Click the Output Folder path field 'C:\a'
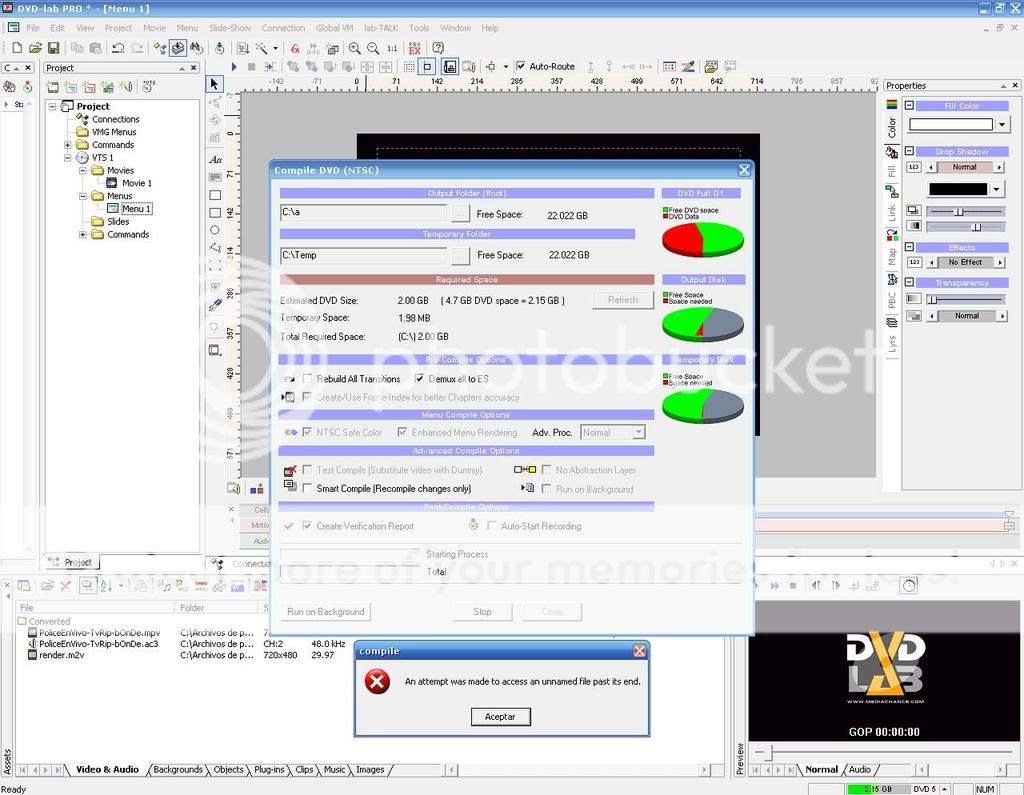The height and width of the screenshot is (795, 1024). pyautogui.click(x=364, y=213)
